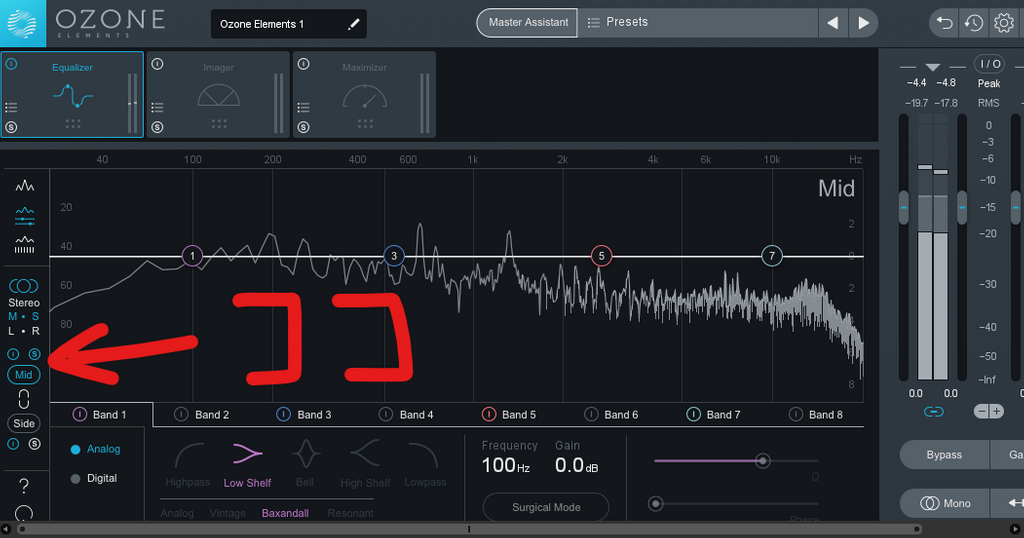Open the question mark help icon
The height and width of the screenshot is (538, 1024).
24,486
